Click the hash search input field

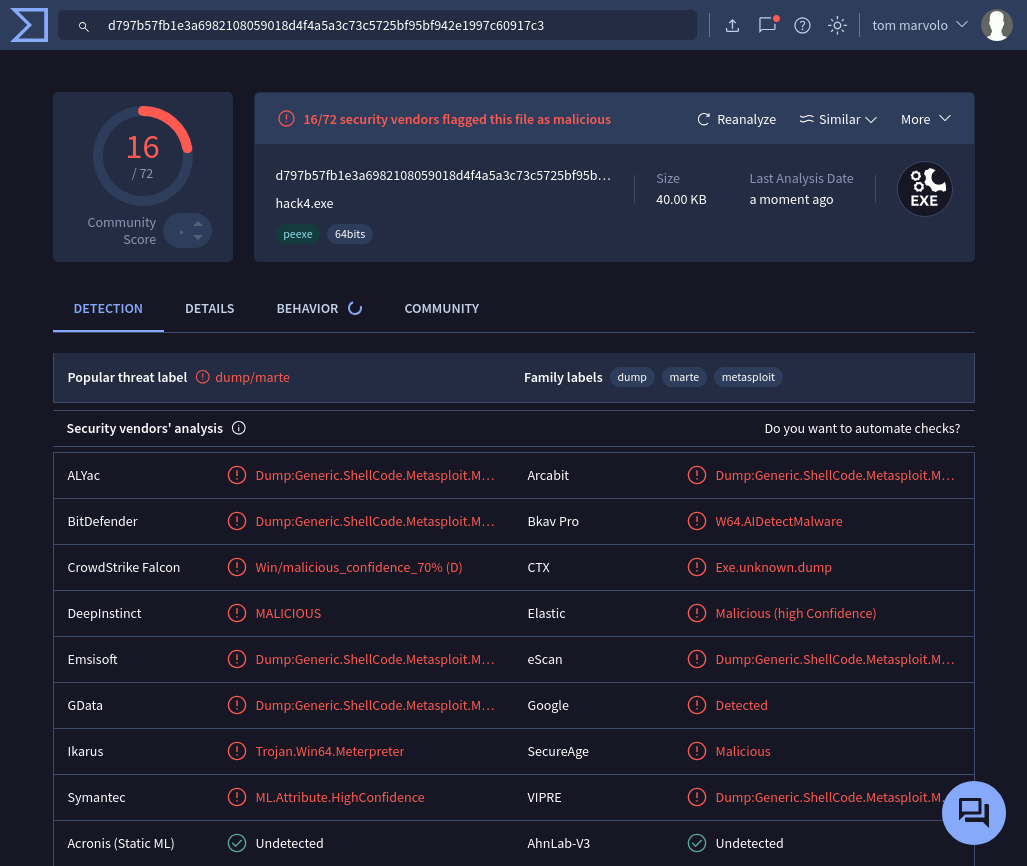[x=377, y=26]
